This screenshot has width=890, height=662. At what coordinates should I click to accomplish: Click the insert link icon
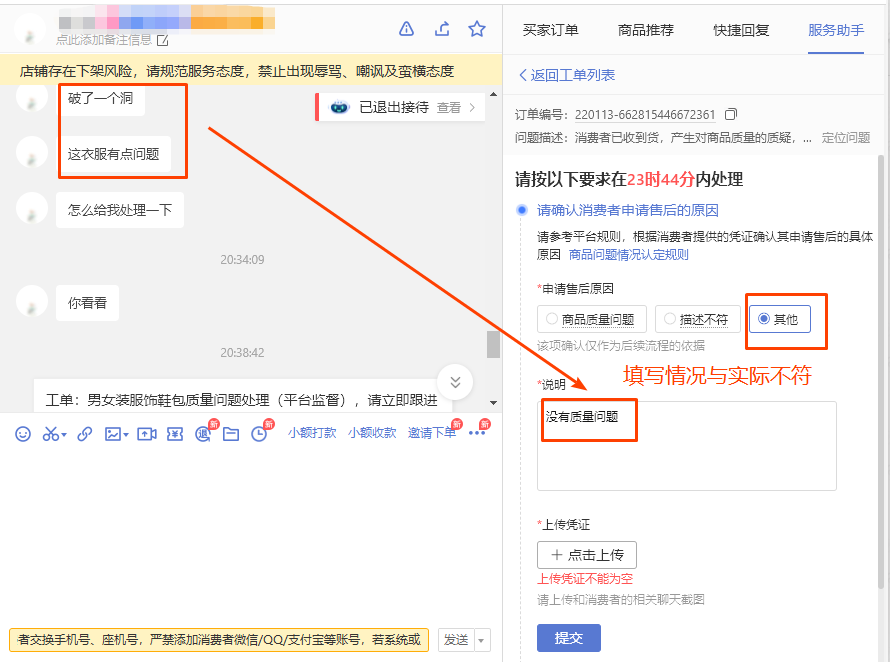(x=84, y=433)
